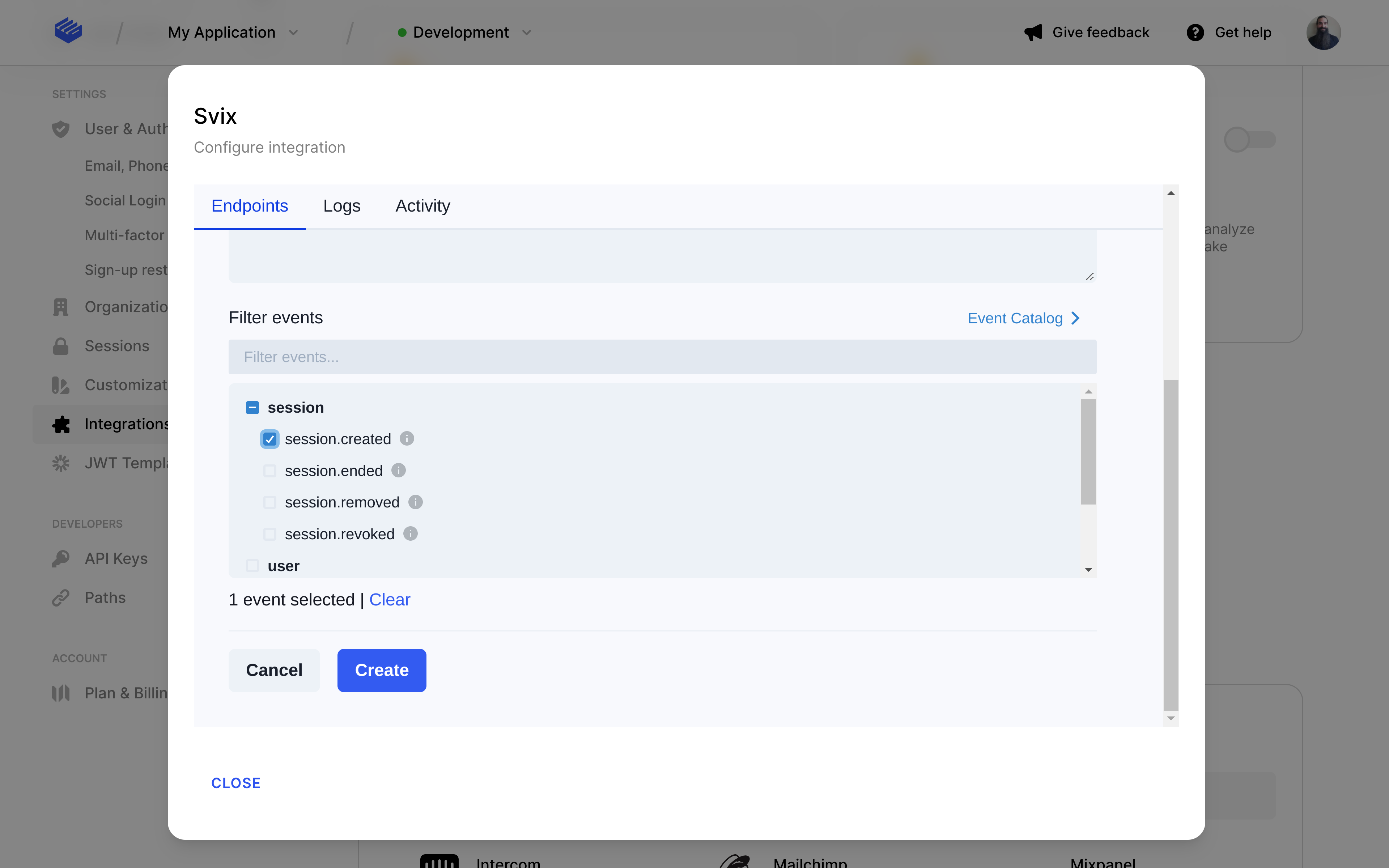Click info icon next to session.revoked
1389x868 pixels.
411,533
